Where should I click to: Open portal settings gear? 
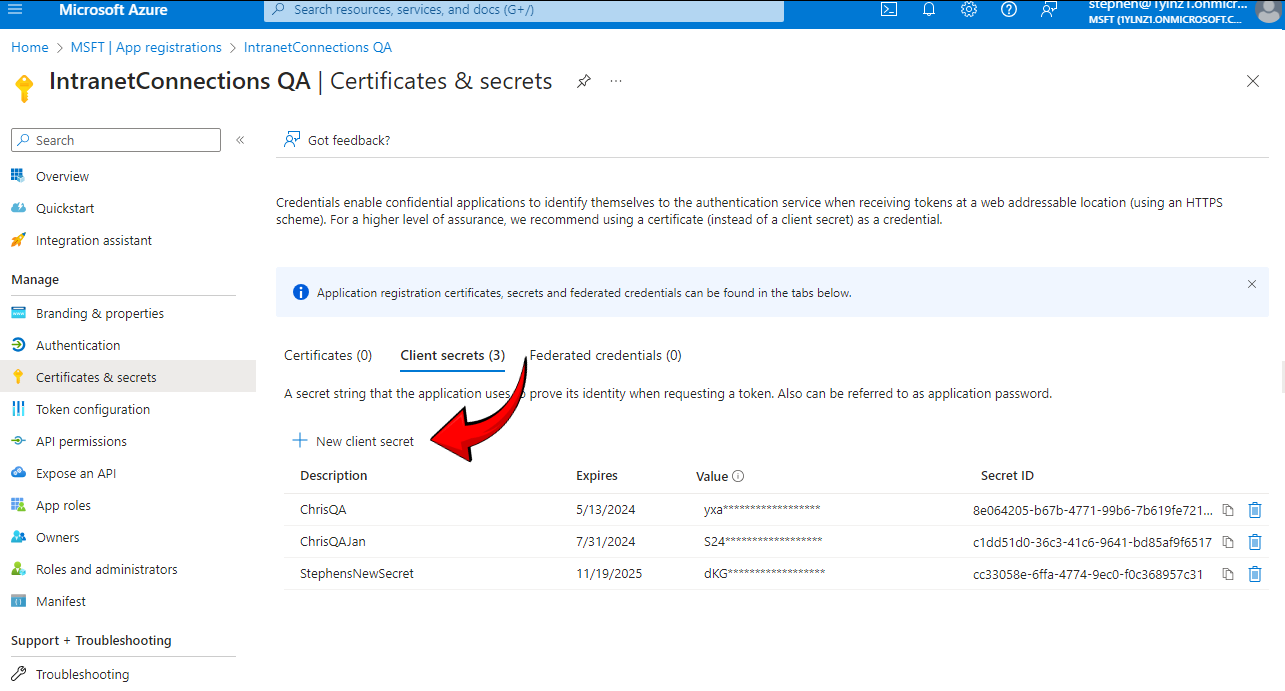tap(968, 10)
